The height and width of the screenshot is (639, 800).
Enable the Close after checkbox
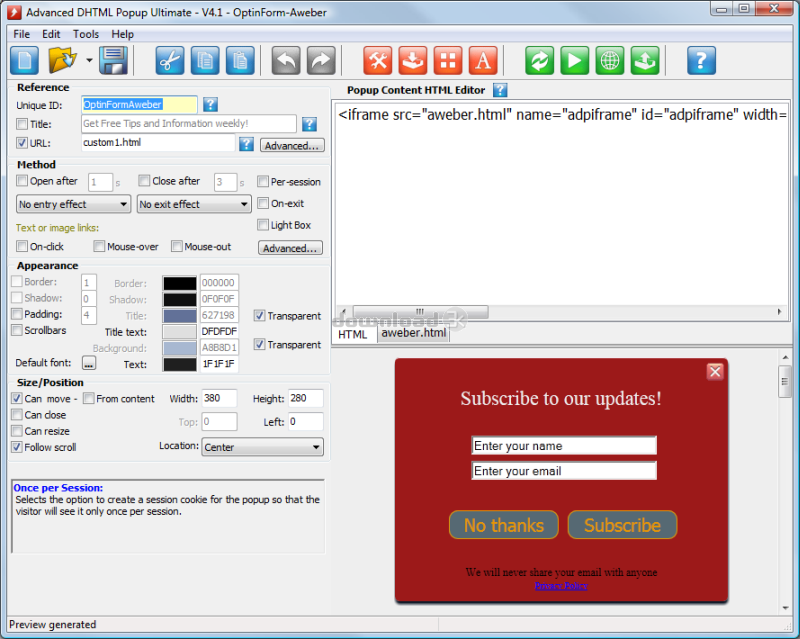coord(144,181)
